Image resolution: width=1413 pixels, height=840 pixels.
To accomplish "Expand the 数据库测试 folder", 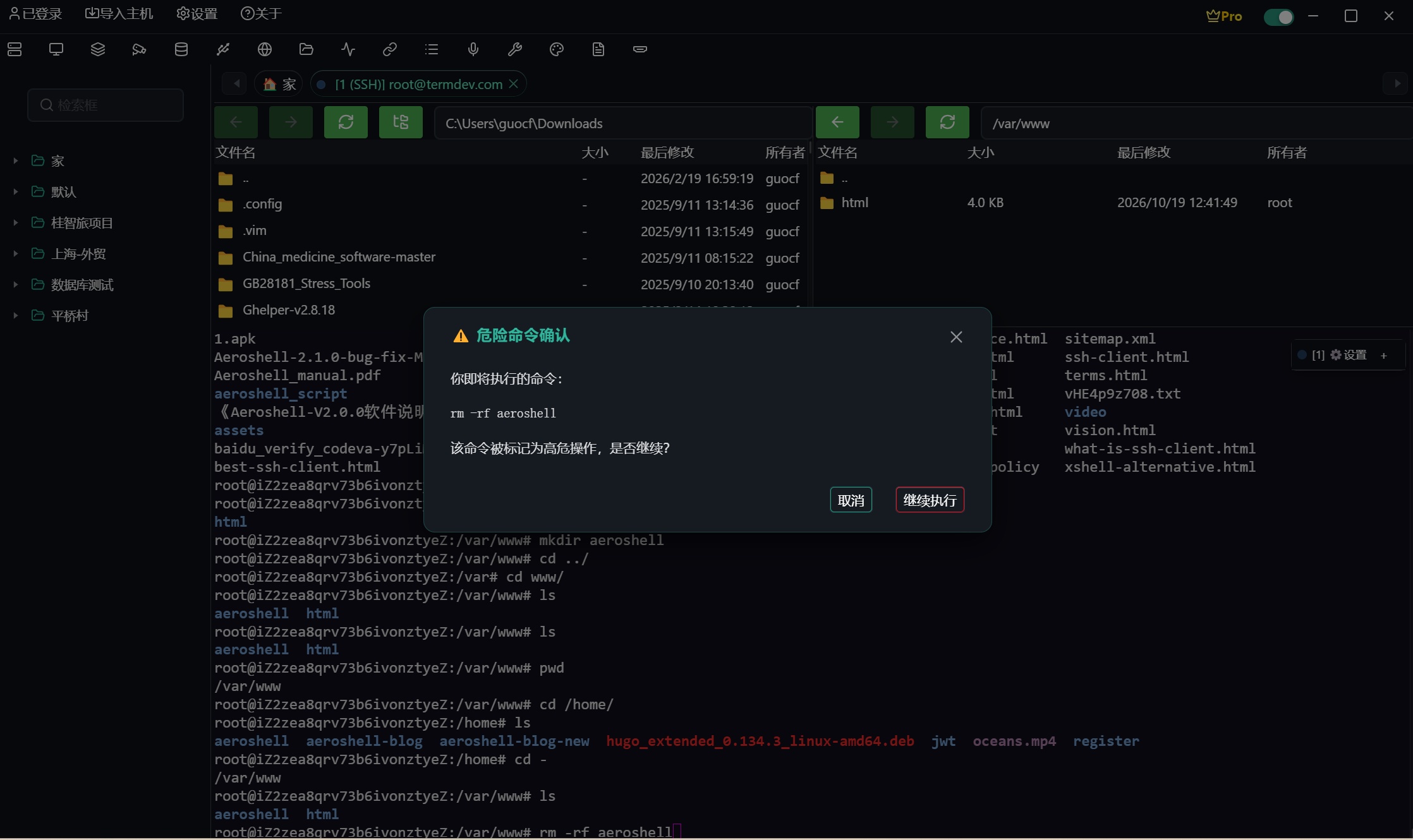I will pyautogui.click(x=16, y=285).
